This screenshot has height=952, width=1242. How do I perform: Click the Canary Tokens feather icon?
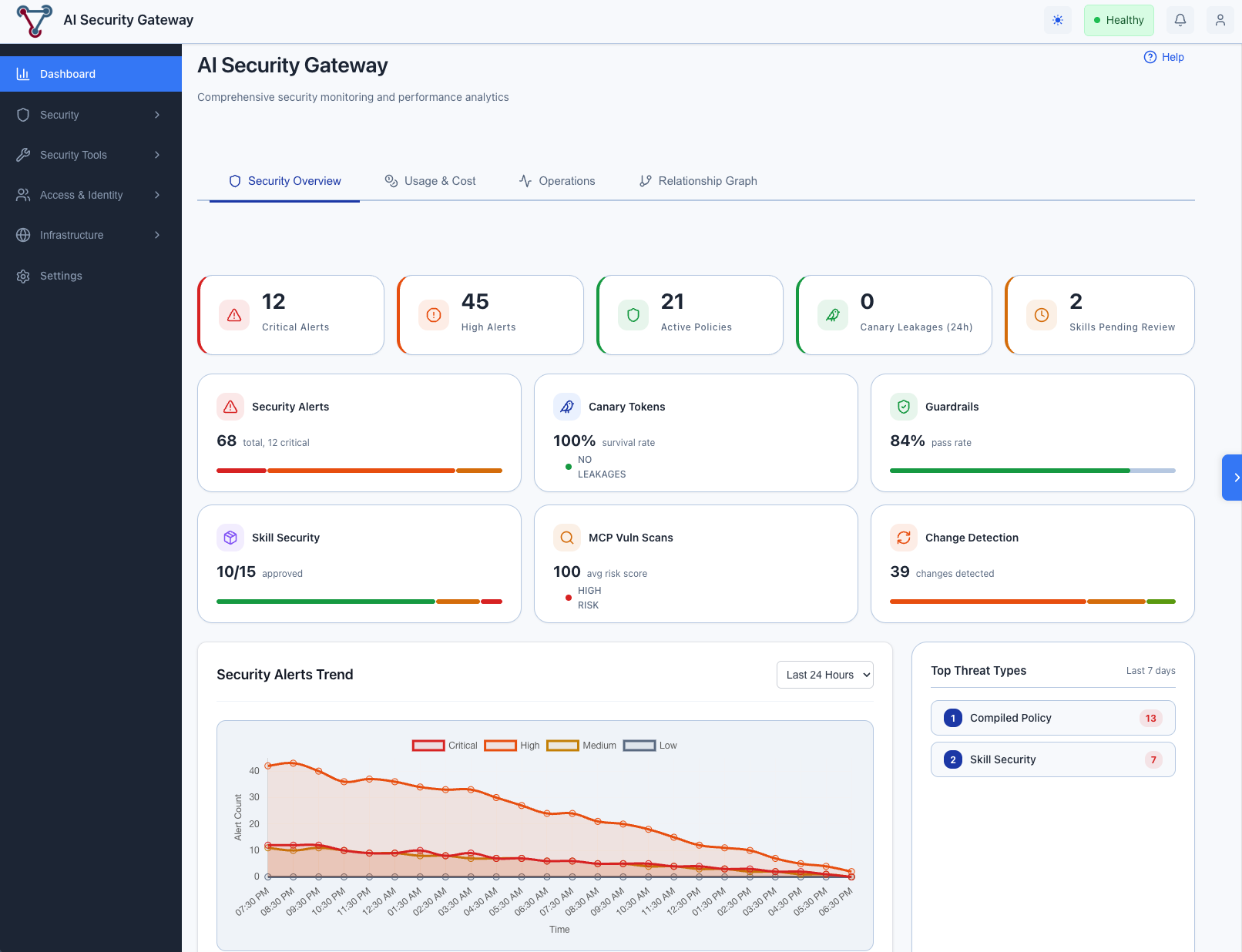tap(566, 407)
